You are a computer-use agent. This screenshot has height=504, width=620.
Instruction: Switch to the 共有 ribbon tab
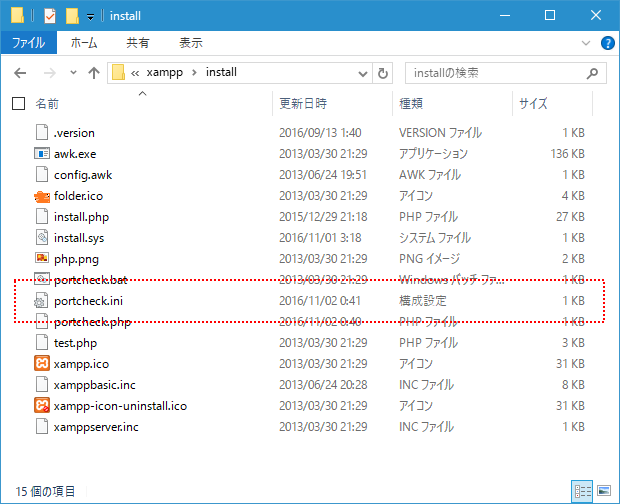pyautogui.click(x=138, y=43)
